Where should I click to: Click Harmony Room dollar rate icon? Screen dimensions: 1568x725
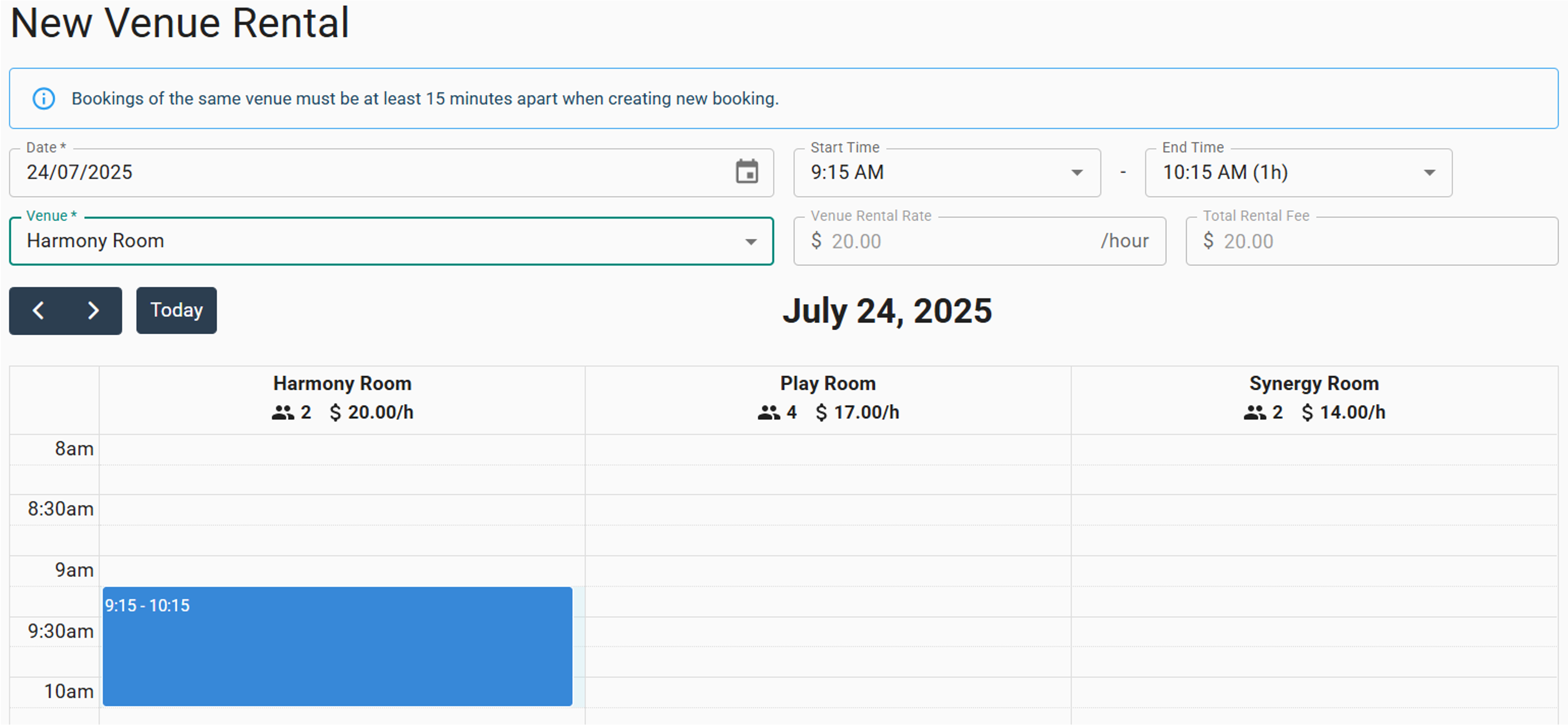pyautogui.click(x=336, y=413)
